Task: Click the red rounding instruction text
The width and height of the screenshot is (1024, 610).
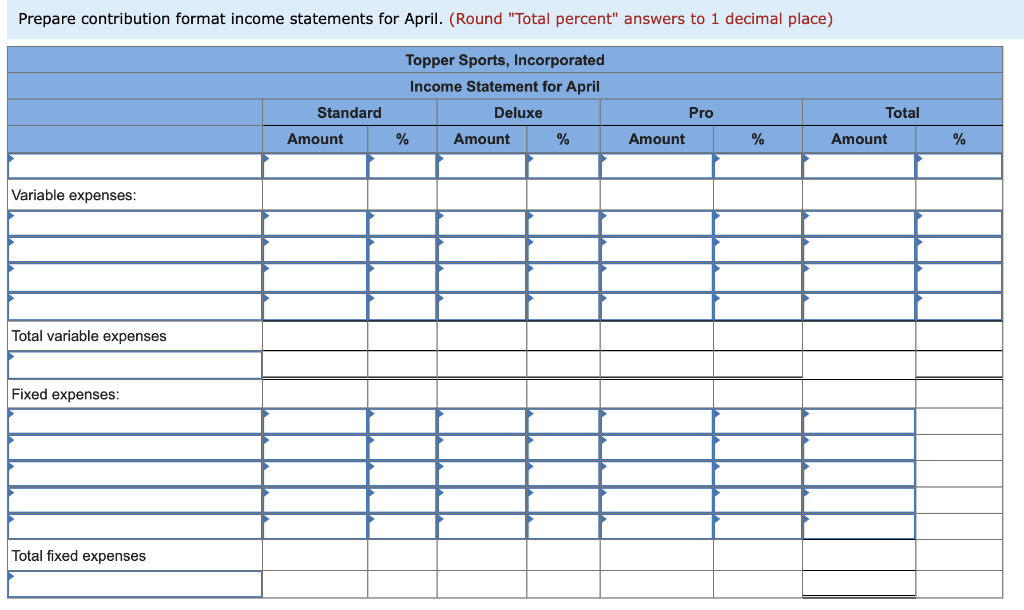Action: point(641,19)
